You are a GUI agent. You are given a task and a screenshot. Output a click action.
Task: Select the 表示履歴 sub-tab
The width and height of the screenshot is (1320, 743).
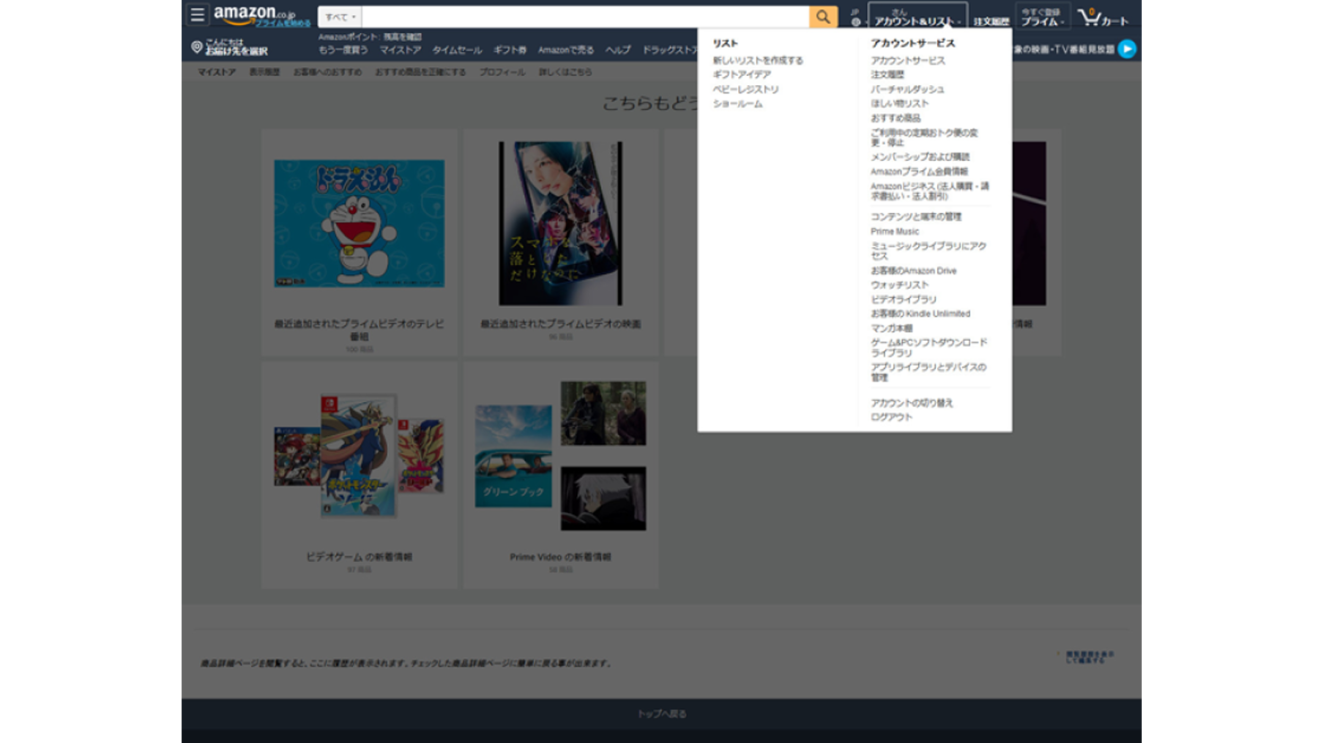265,72
